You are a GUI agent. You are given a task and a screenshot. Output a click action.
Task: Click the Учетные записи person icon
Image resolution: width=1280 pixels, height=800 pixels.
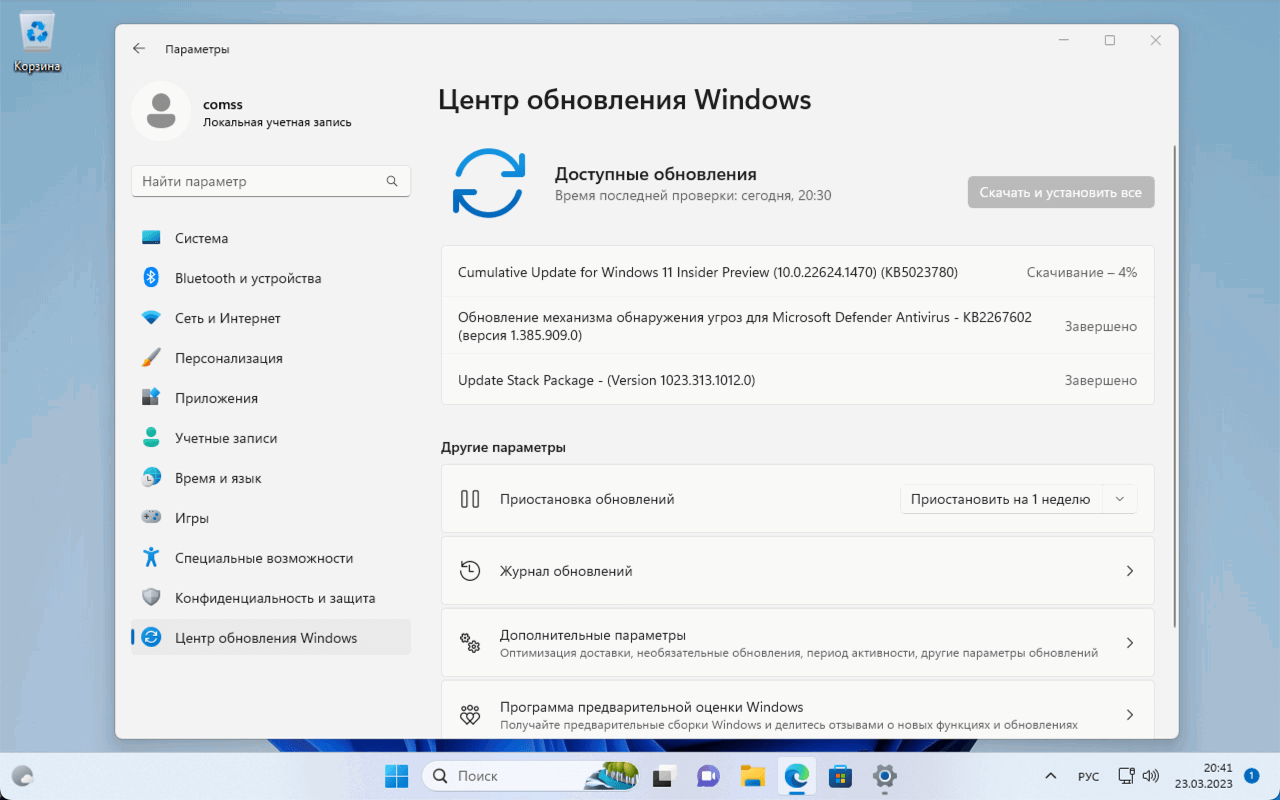pyautogui.click(x=151, y=438)
